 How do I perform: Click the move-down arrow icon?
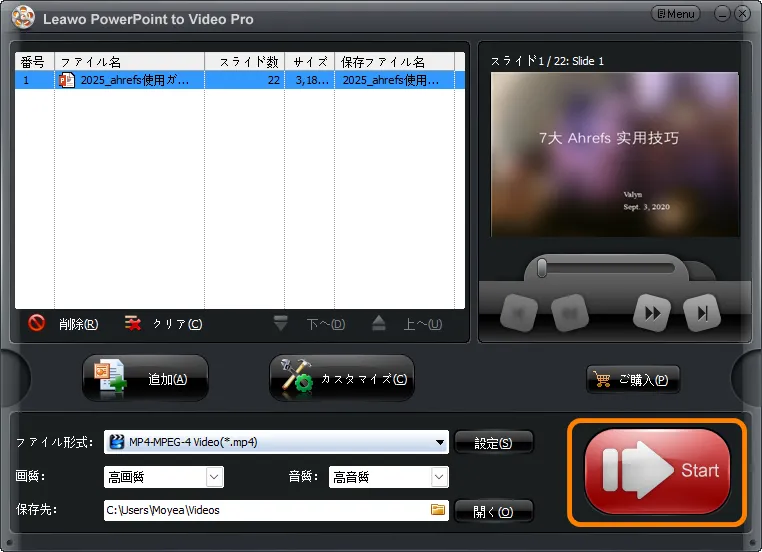[280, 323]
